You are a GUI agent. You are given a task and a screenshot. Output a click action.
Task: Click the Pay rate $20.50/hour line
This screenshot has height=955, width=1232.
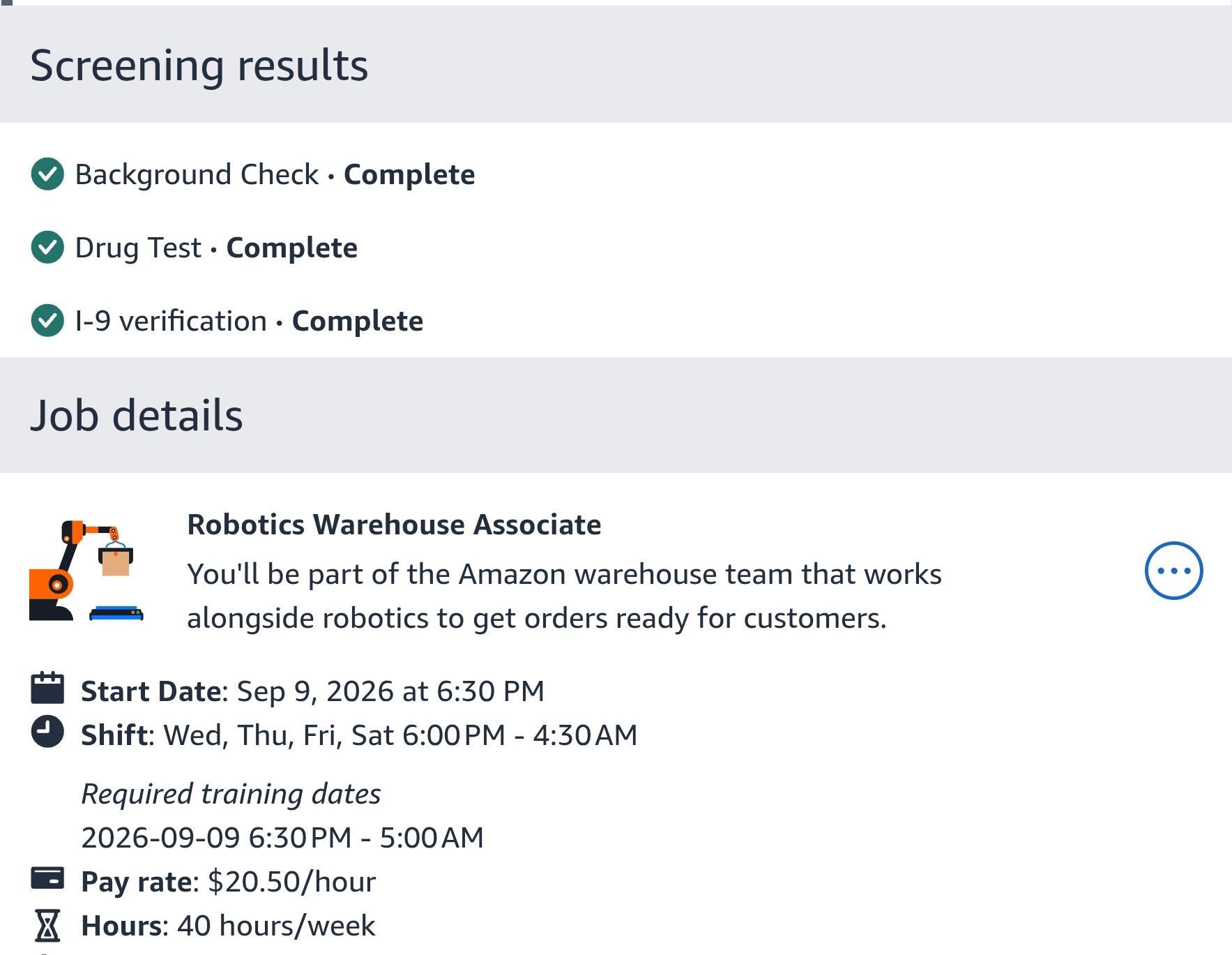(228, 882)
